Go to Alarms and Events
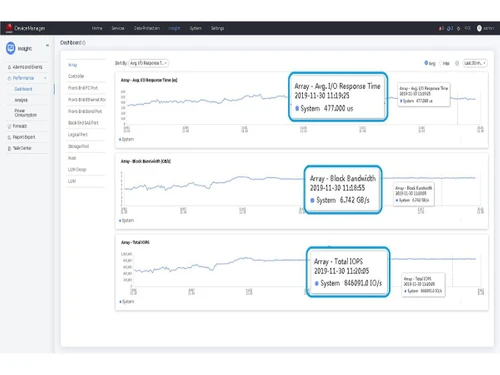The width and height of the screenshot is (500, 375). 27,67
